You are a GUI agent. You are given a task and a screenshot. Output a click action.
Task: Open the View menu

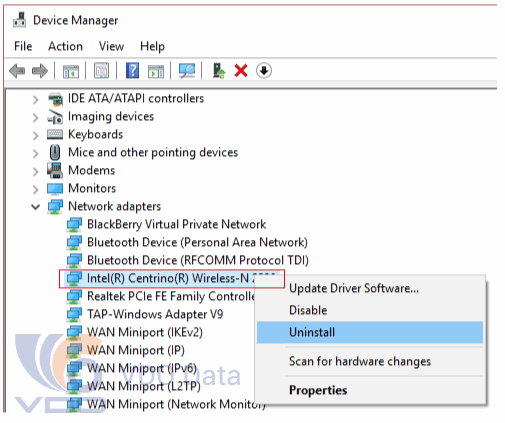[x=111, y=46]
